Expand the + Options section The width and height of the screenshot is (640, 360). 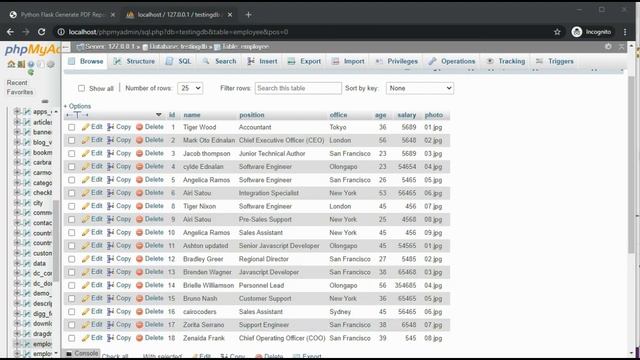(77, 106)
